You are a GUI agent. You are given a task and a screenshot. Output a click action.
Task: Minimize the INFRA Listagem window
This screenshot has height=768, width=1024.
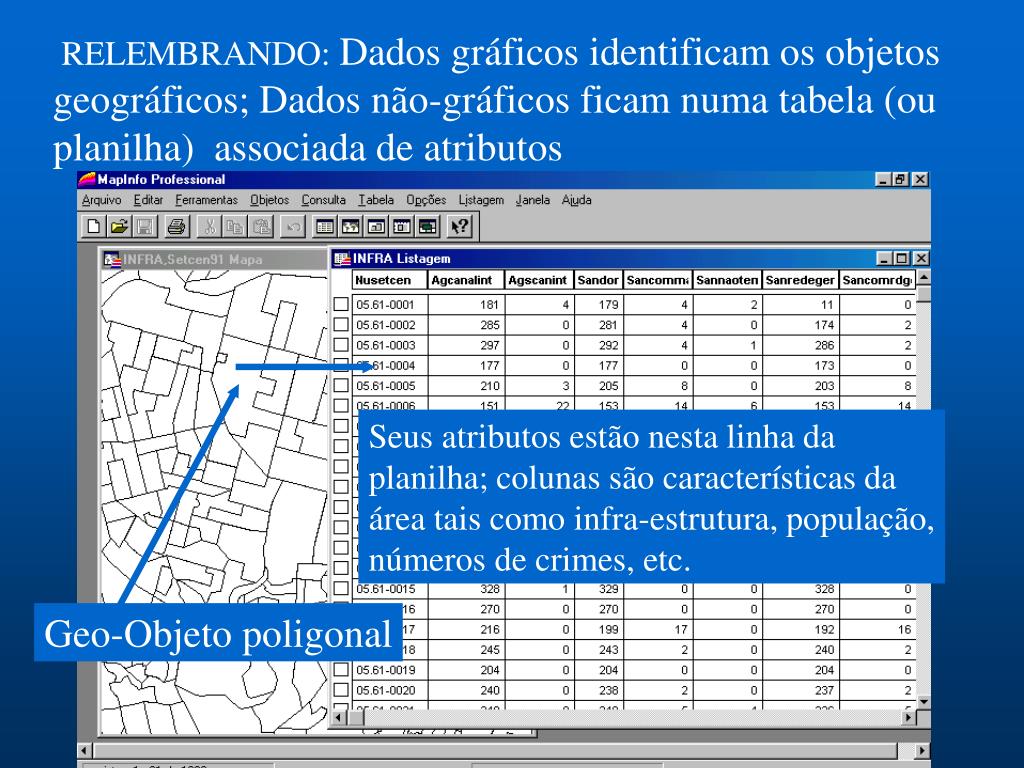tap(884, 259)
